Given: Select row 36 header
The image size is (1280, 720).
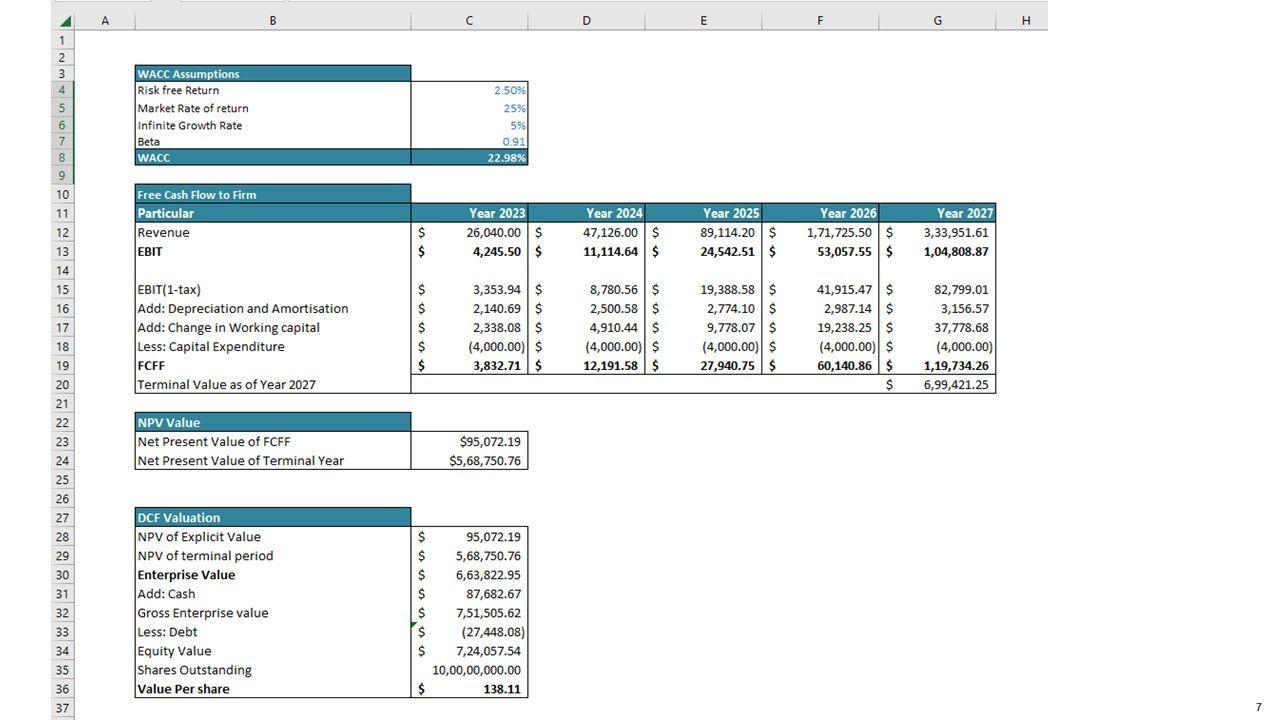Looking at the screenshot, I should pyautogui.click(x=62, y=689).
